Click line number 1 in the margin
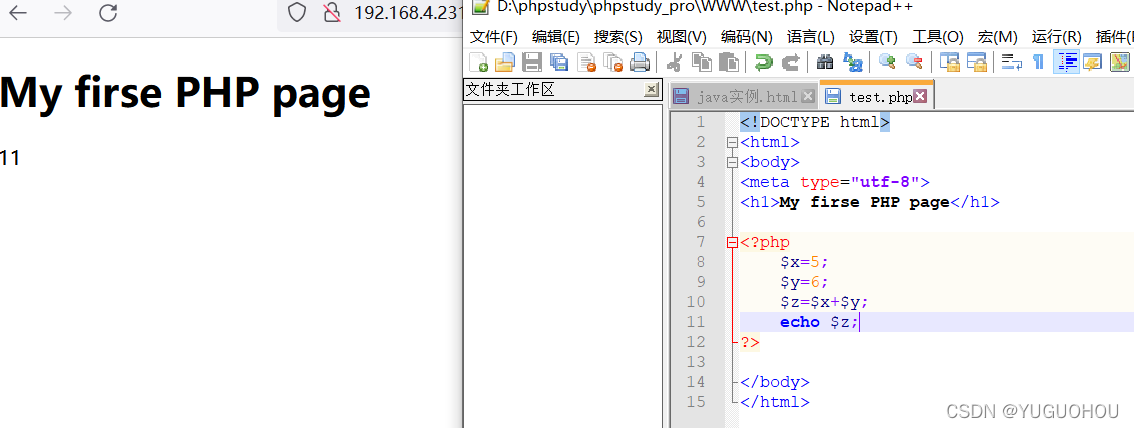This screenshot has width=1134, height=428. coord(699,122)
